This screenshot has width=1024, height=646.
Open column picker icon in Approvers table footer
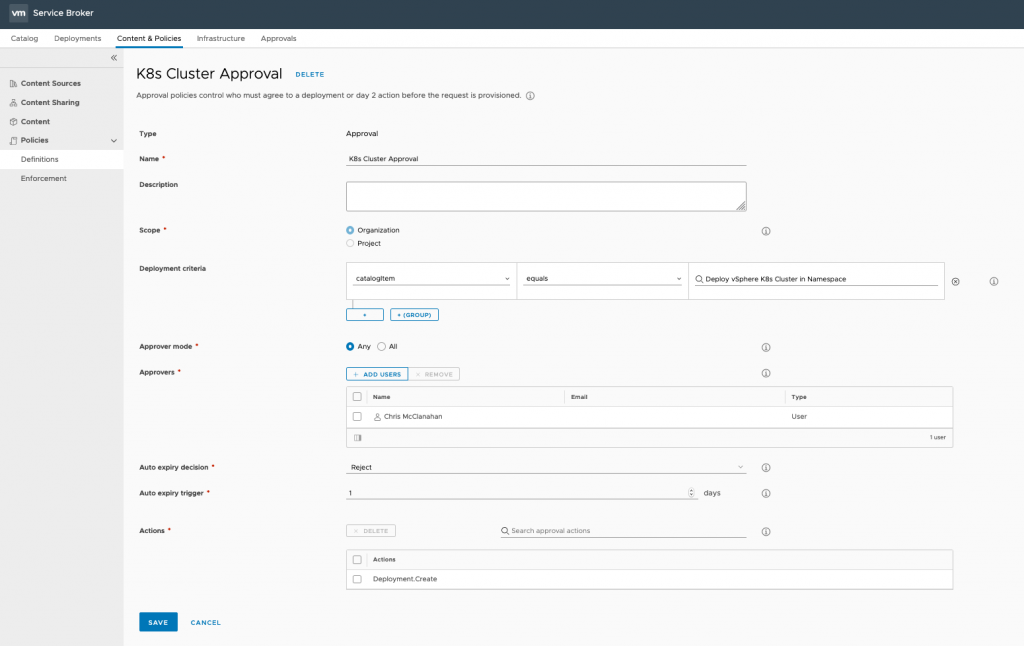358,438
